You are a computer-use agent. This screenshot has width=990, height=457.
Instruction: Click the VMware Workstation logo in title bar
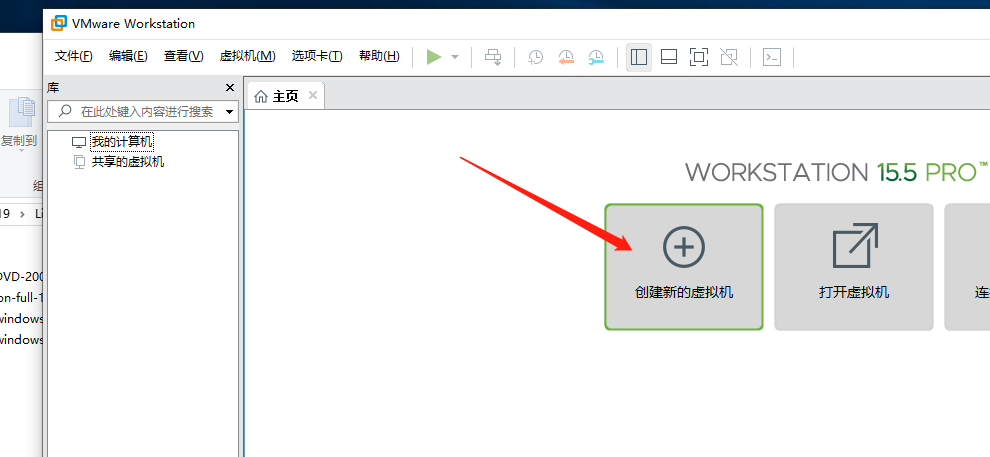click(59, 23)
